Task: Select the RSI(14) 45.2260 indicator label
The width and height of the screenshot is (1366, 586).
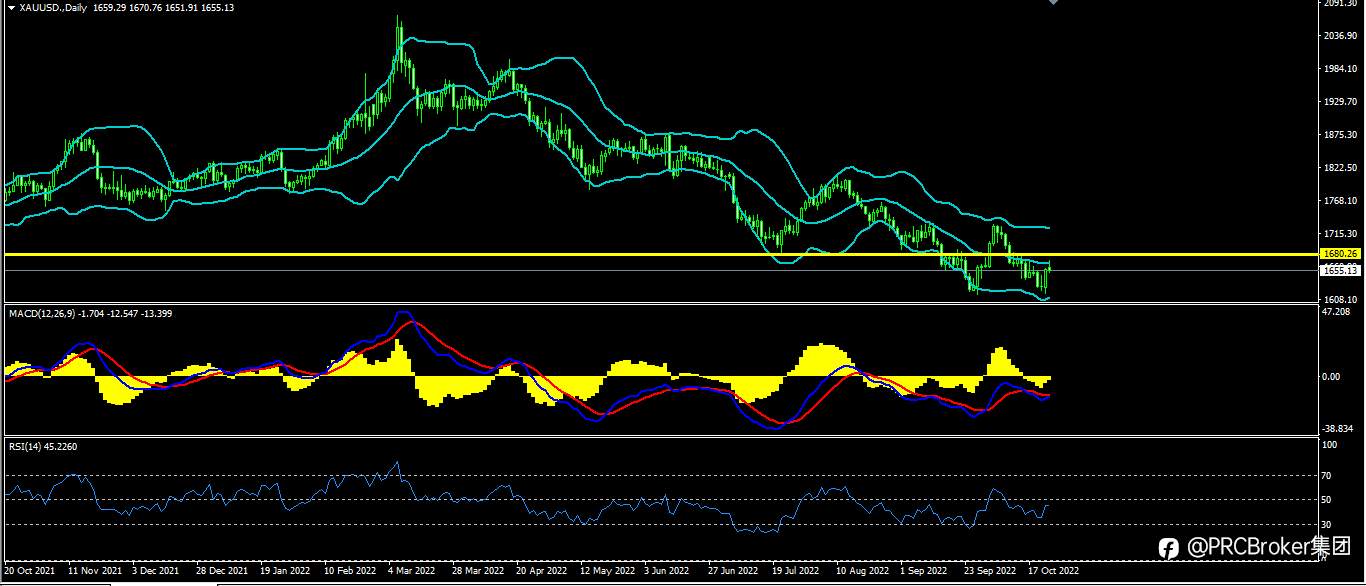Action: click(x=43, y=446)
